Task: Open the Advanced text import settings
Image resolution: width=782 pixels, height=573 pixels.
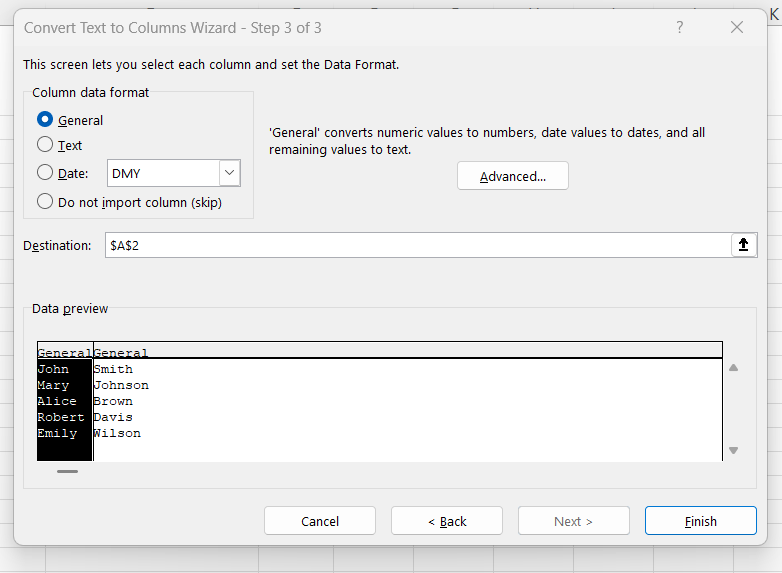Action: click(512, 177)
